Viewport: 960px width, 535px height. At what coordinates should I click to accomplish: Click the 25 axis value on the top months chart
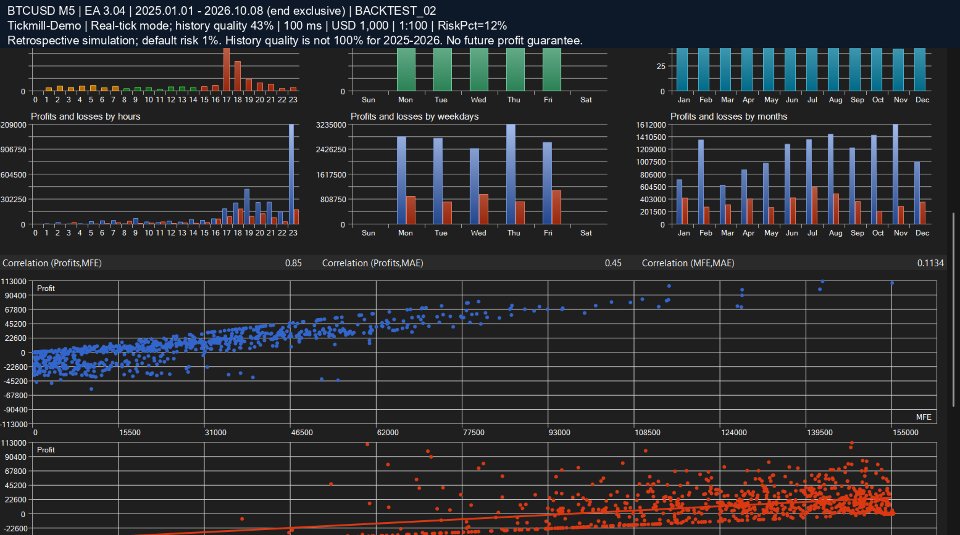click(661, 66)
